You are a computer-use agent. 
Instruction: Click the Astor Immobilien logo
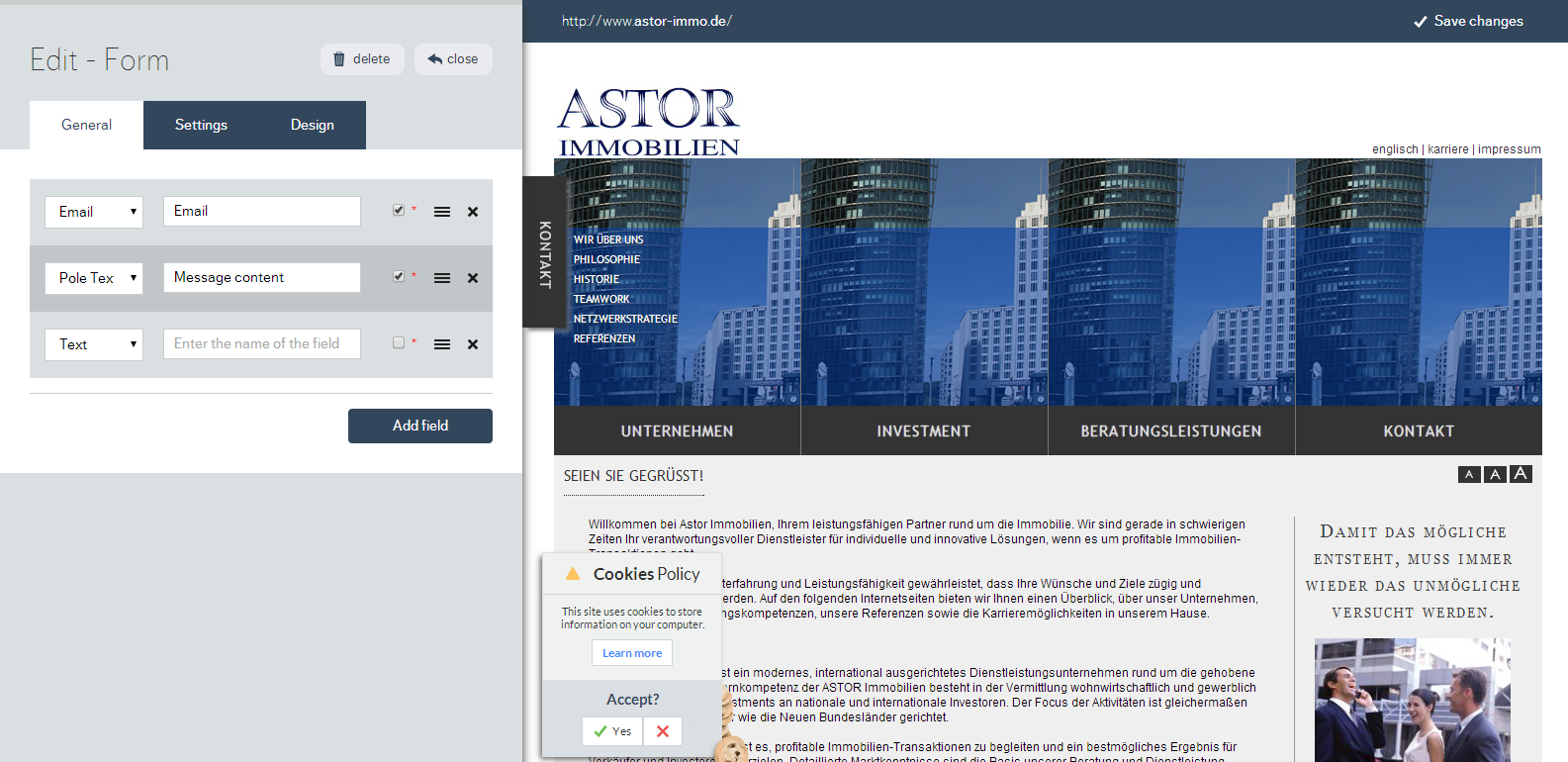point(649,122)
